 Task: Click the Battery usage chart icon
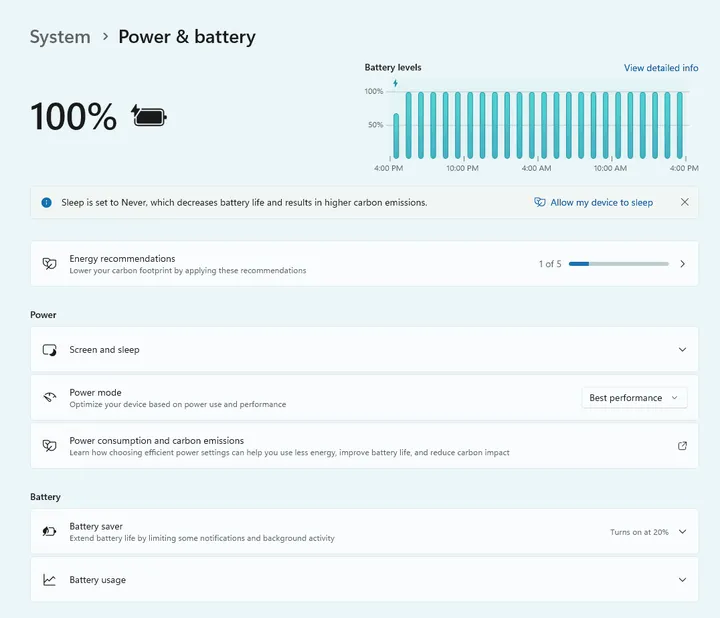(x=49, y=580)
